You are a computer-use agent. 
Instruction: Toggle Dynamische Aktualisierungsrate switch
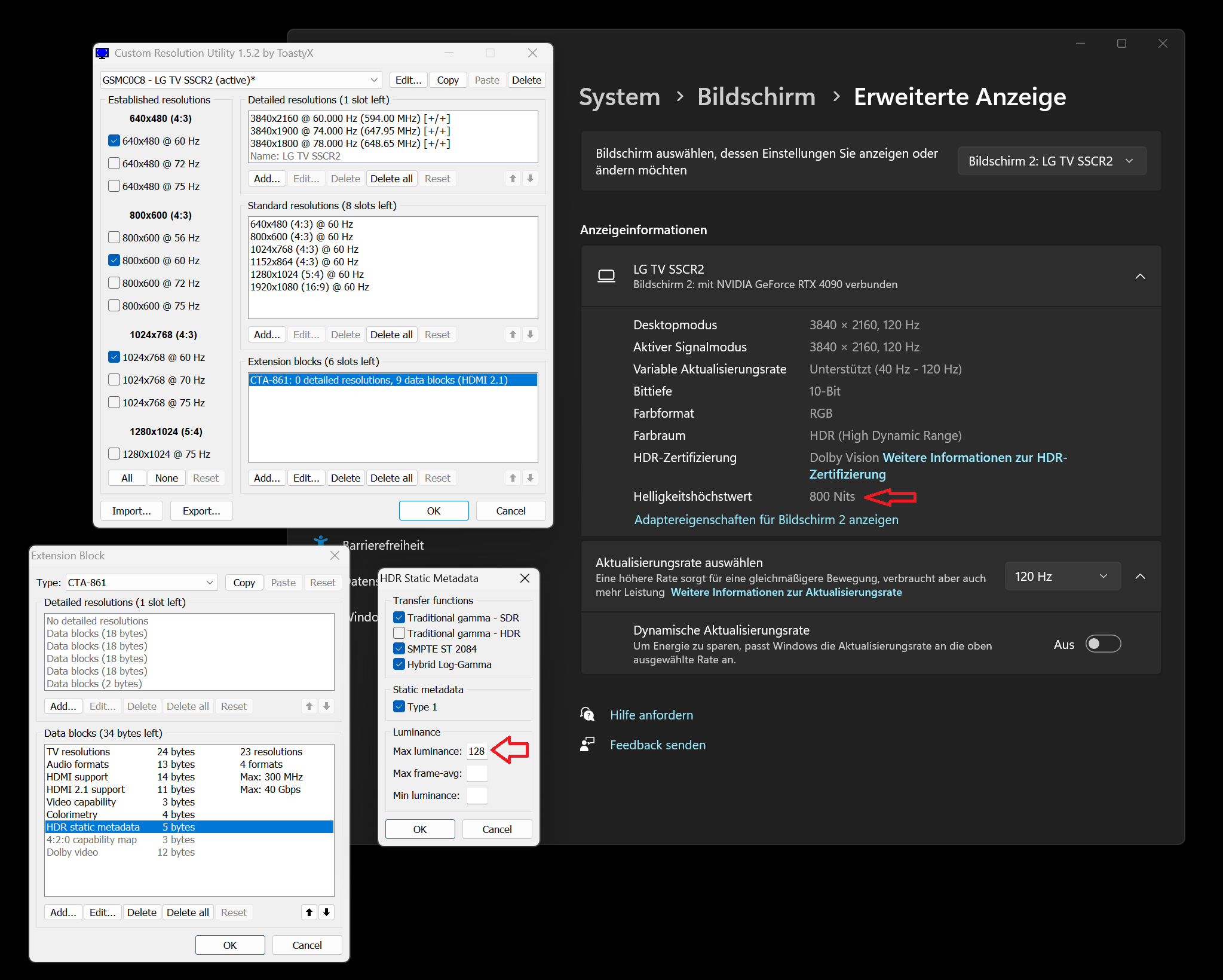(1102, 644)
